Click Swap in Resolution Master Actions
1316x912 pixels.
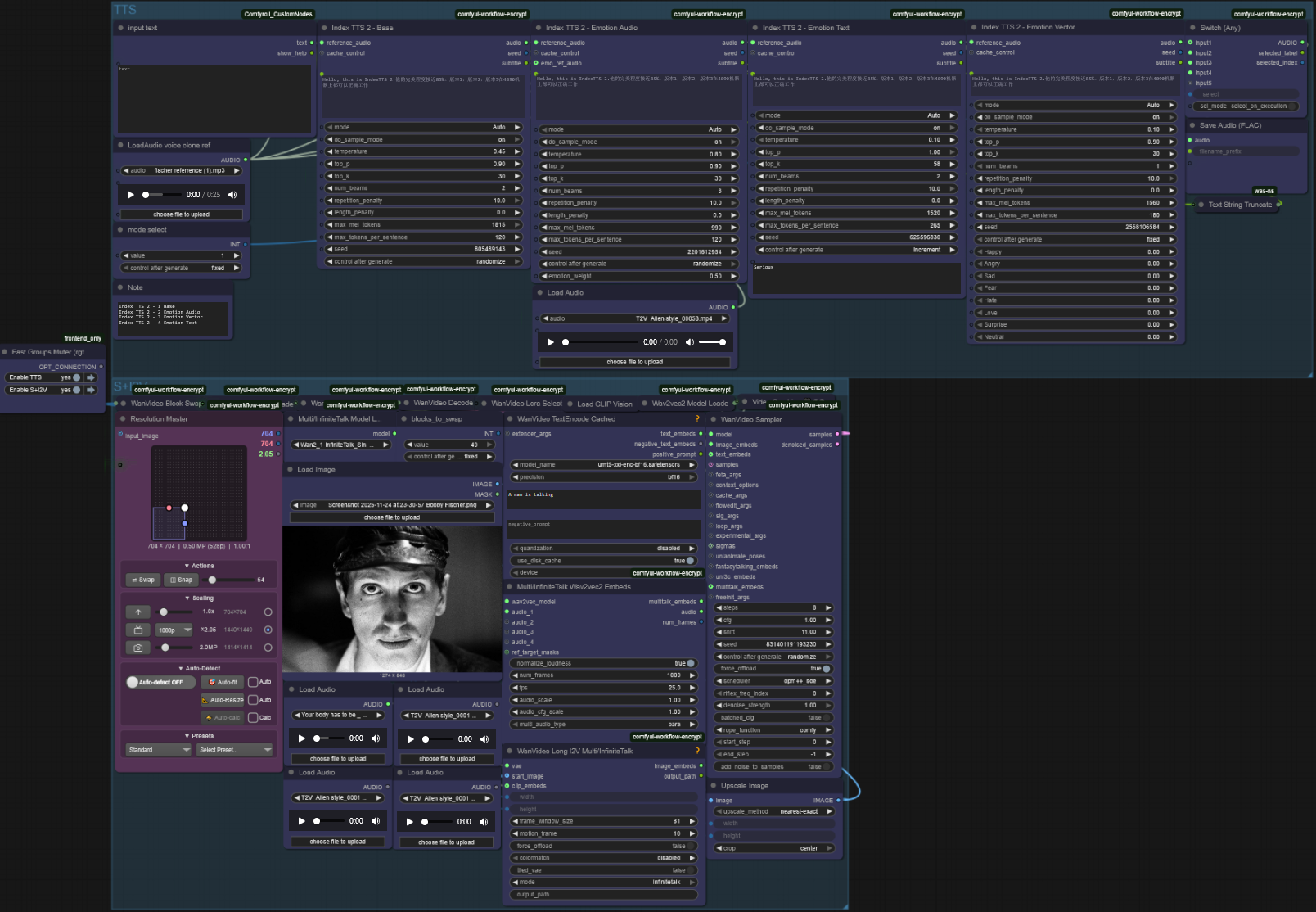(143, 580)
